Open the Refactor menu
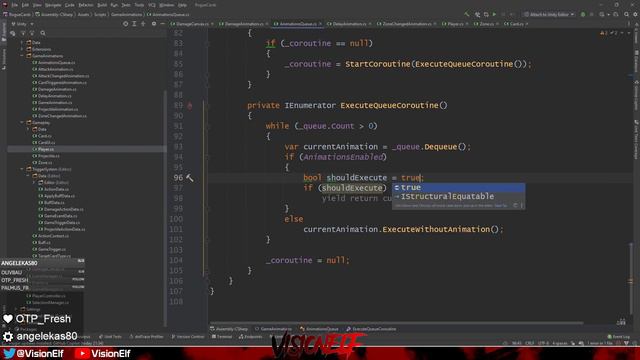Image resolution: width=640 pixels, height=360 pixels. coord(86,5)
